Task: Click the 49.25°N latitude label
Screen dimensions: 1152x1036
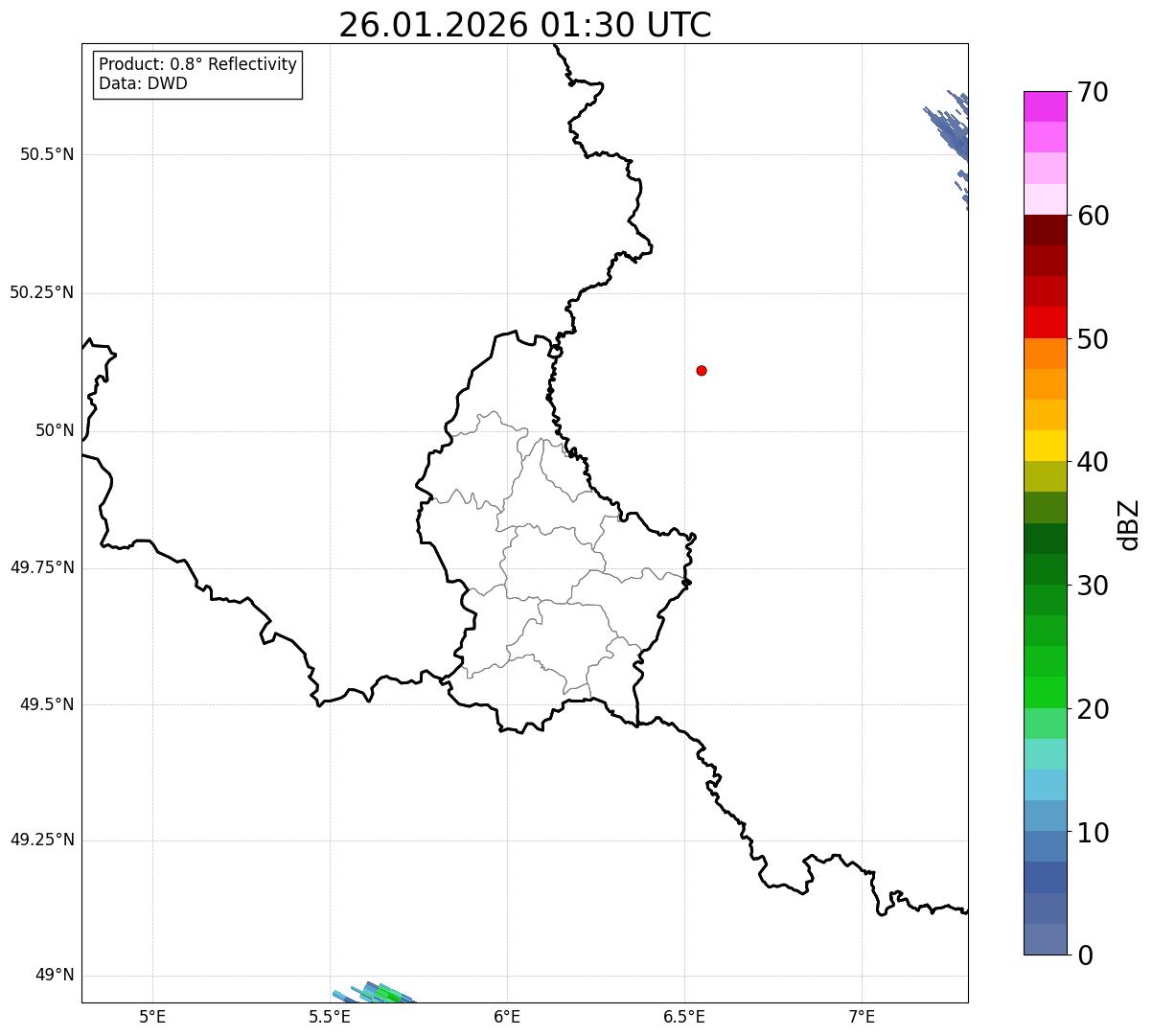Action: click(x=42, y=840)
